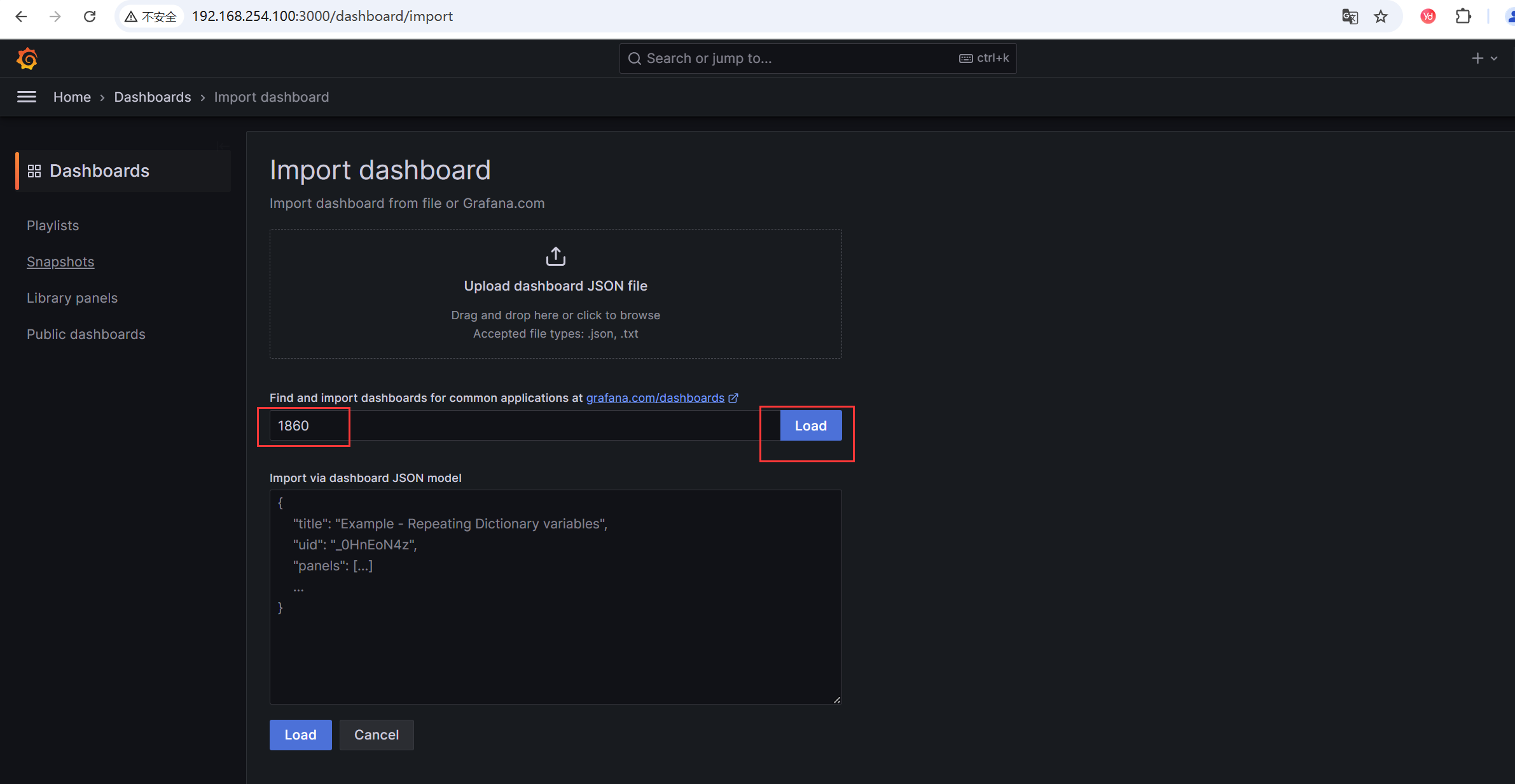Bookmark page with star icon
Viewport: 1515px width, 784px height.
coord(1380,17)
